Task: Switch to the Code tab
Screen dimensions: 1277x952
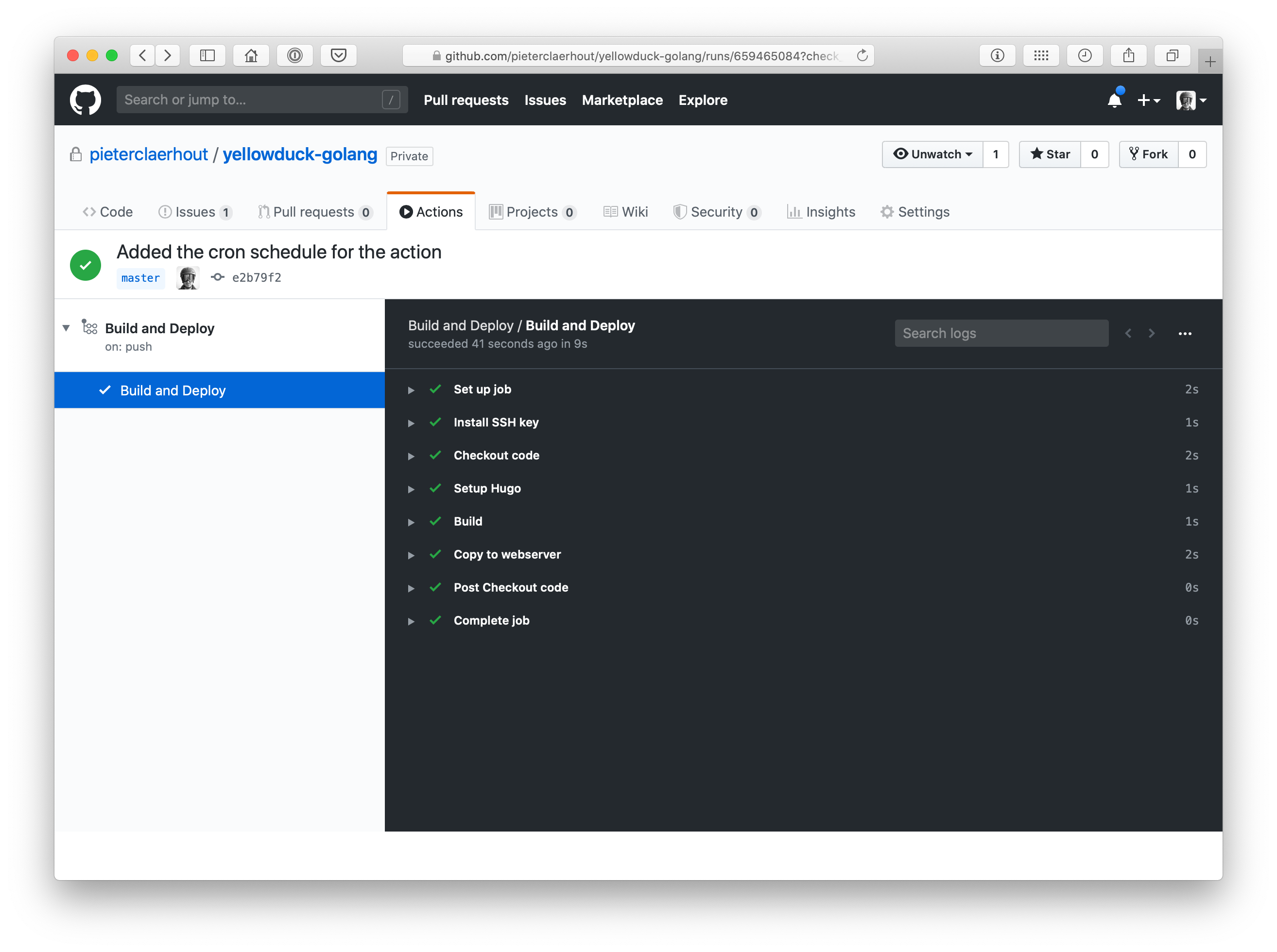Action: 108,211
